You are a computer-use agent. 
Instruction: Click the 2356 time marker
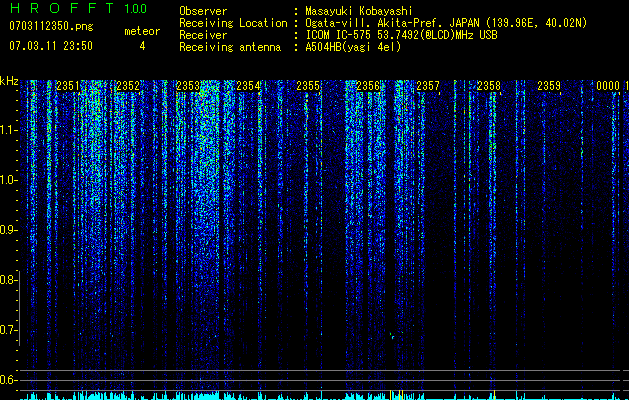pos(368,86)
